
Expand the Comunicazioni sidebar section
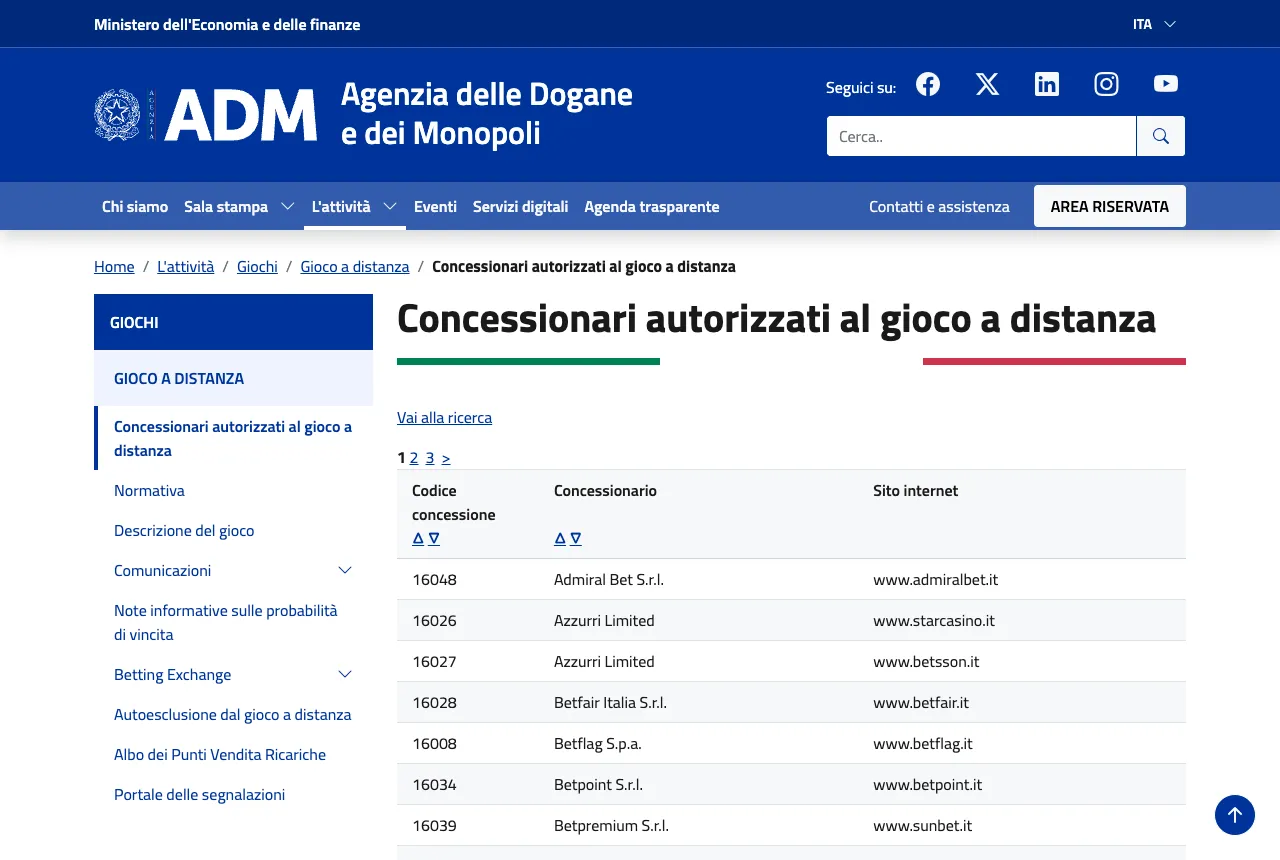345,570
